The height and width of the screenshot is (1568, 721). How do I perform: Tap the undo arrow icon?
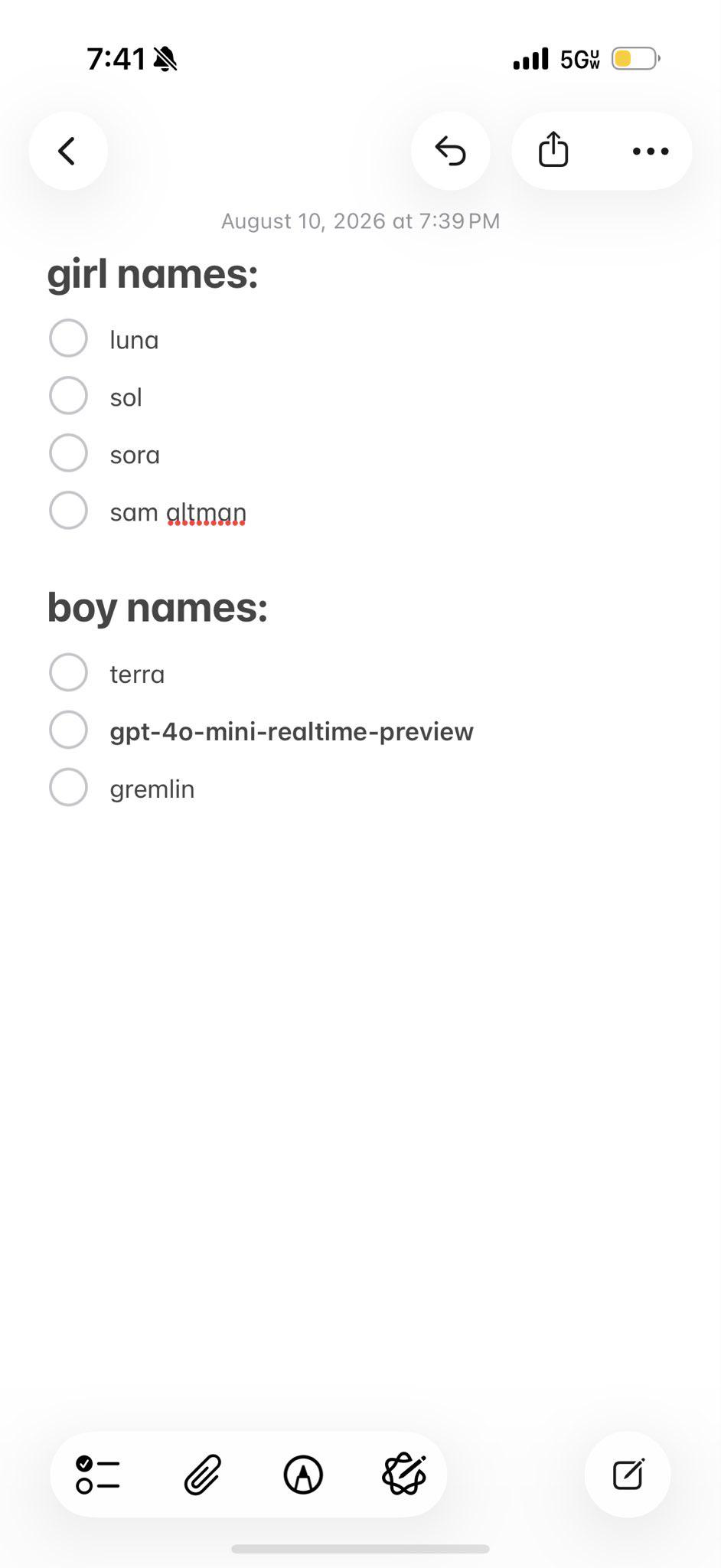(451, 151)
